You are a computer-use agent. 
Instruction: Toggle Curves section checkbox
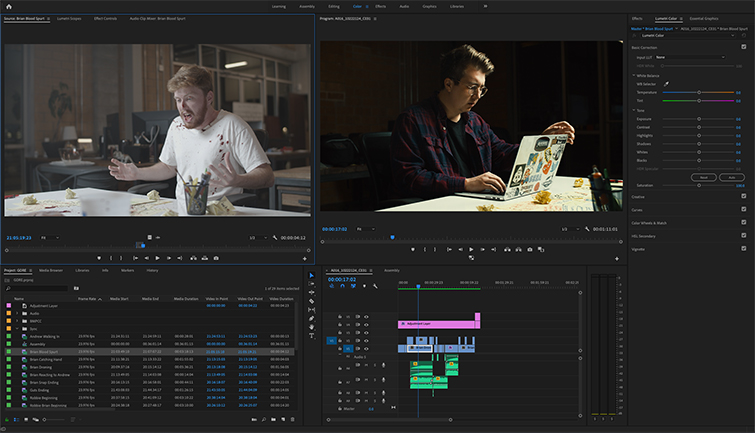tap(743, 209)
